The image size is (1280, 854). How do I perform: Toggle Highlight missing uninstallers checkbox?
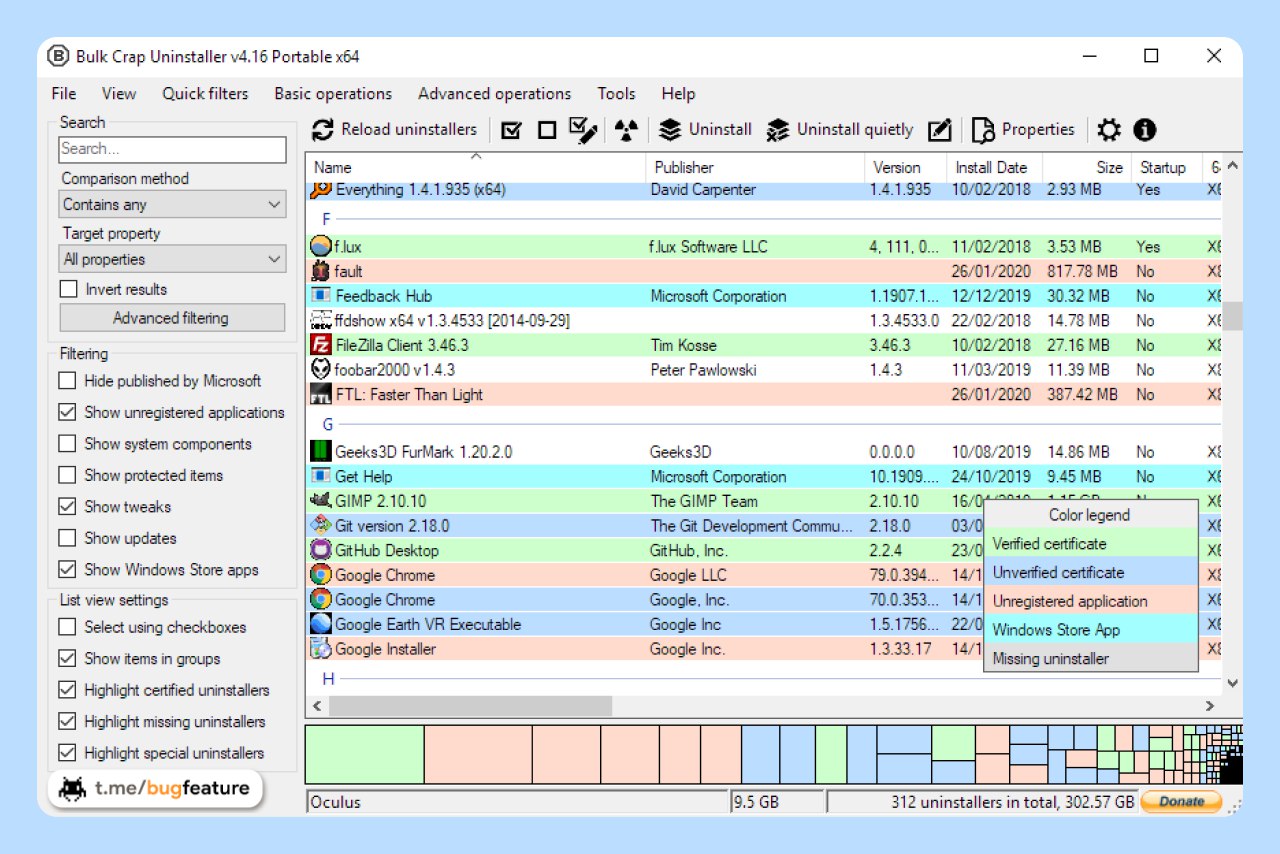[67, 721]
